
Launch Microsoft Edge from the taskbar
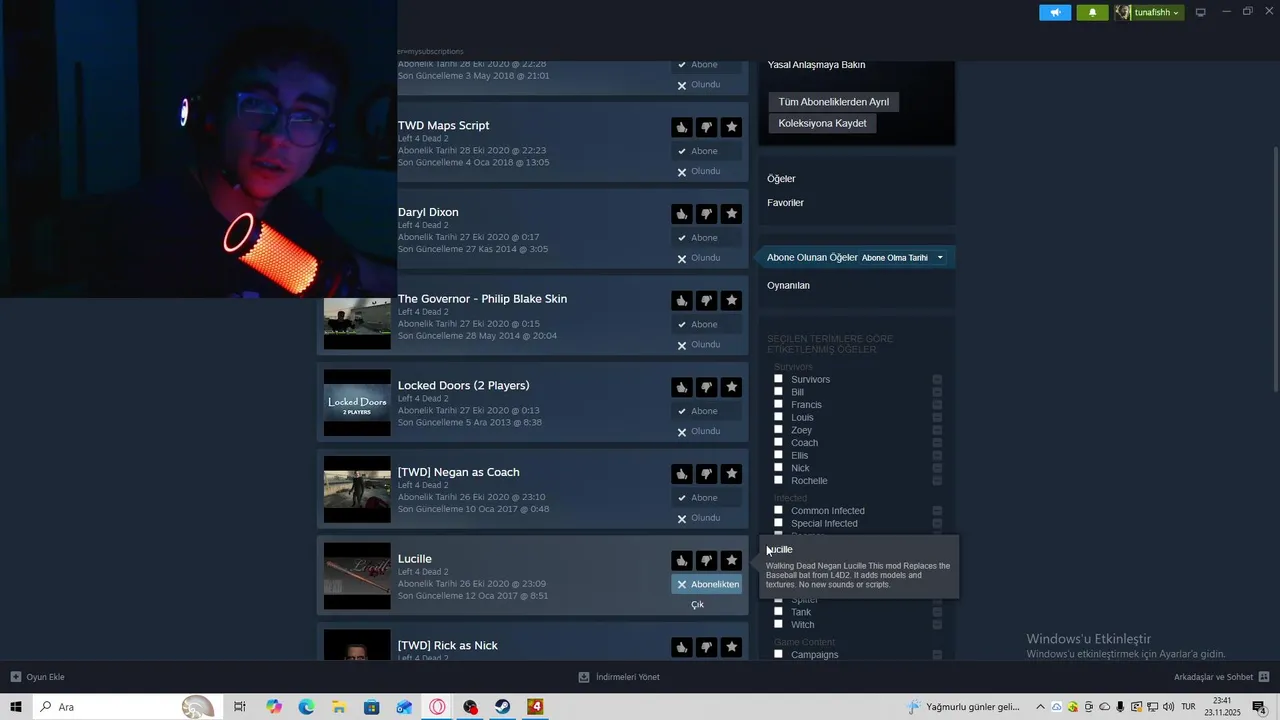click(306, 707)
